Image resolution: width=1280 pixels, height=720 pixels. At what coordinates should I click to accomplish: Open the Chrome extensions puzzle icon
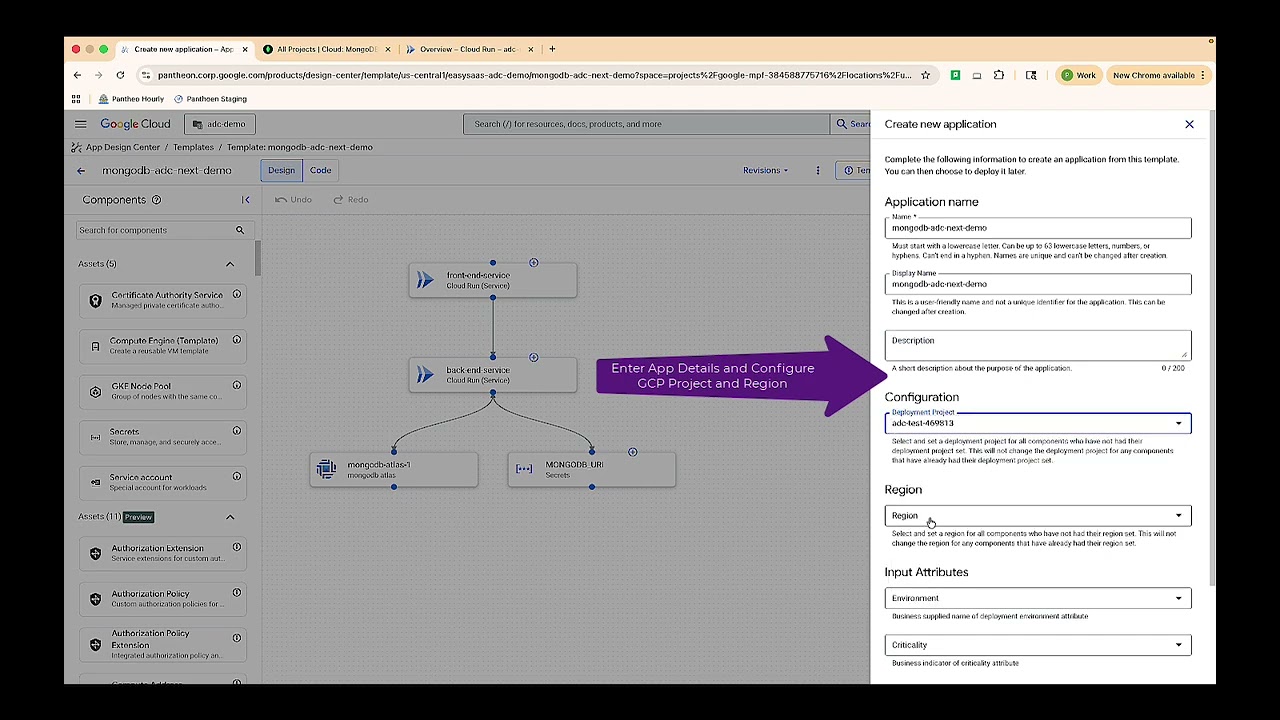point(998,75)
